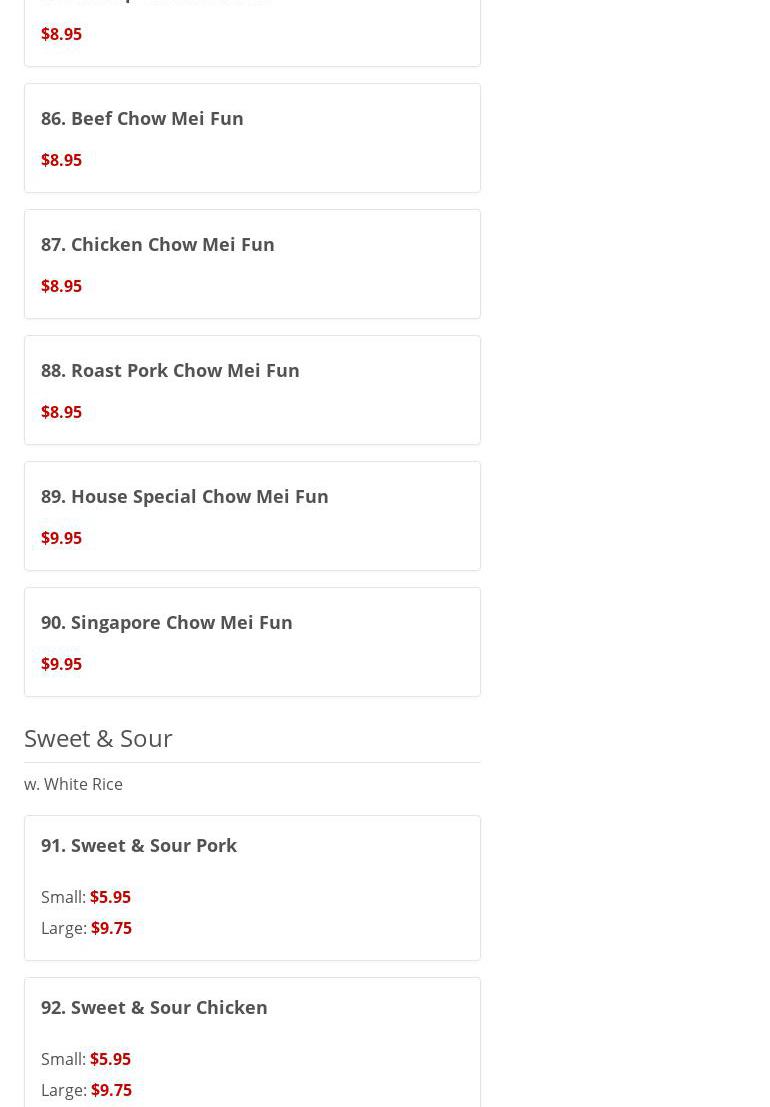This screenshot has height=1107, width=770.
Task: Pick the Small $5.95 price for Sweet & Sour Pork
Action: (110, 897)
